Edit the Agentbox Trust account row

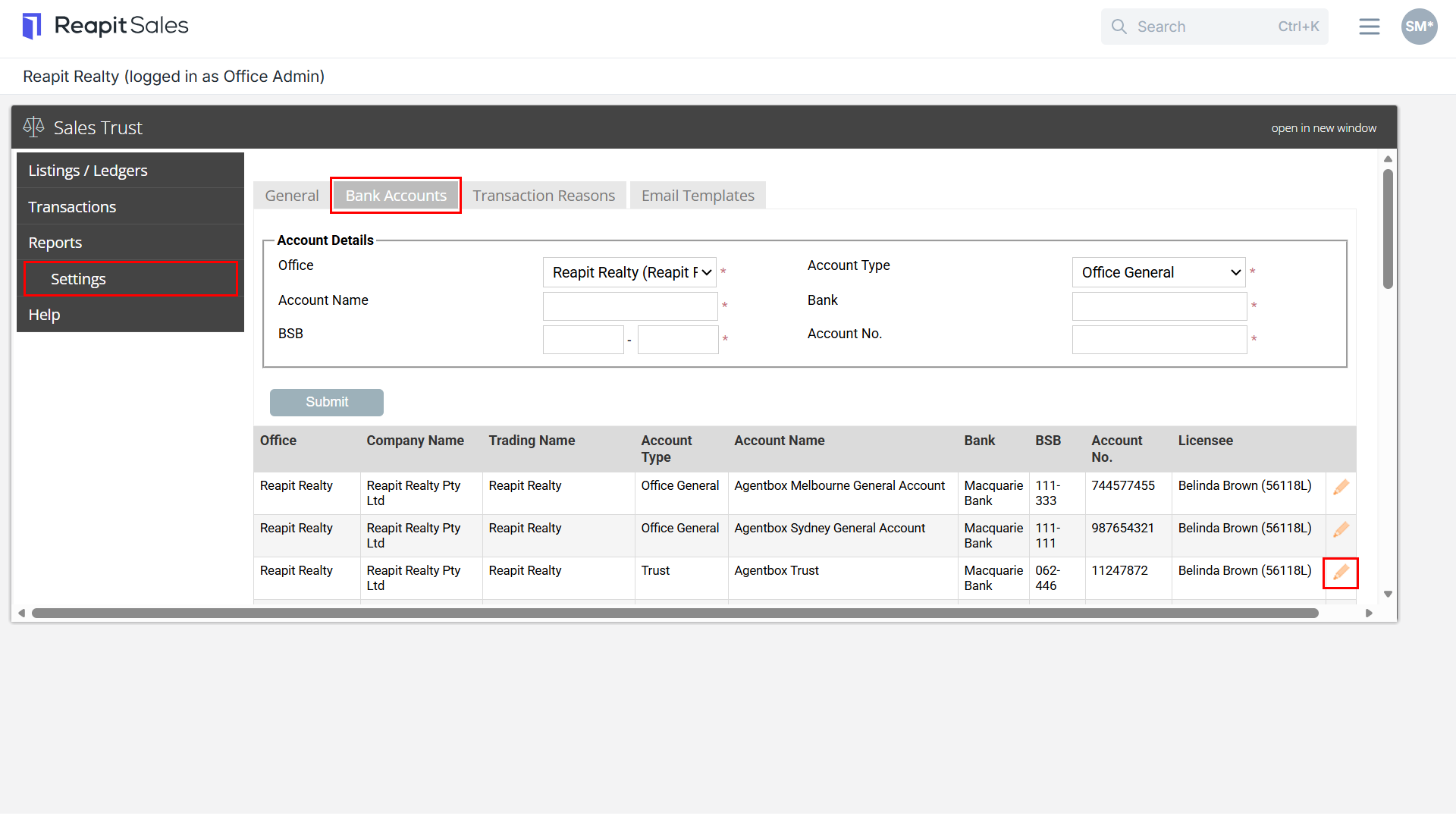[1341, 573]
